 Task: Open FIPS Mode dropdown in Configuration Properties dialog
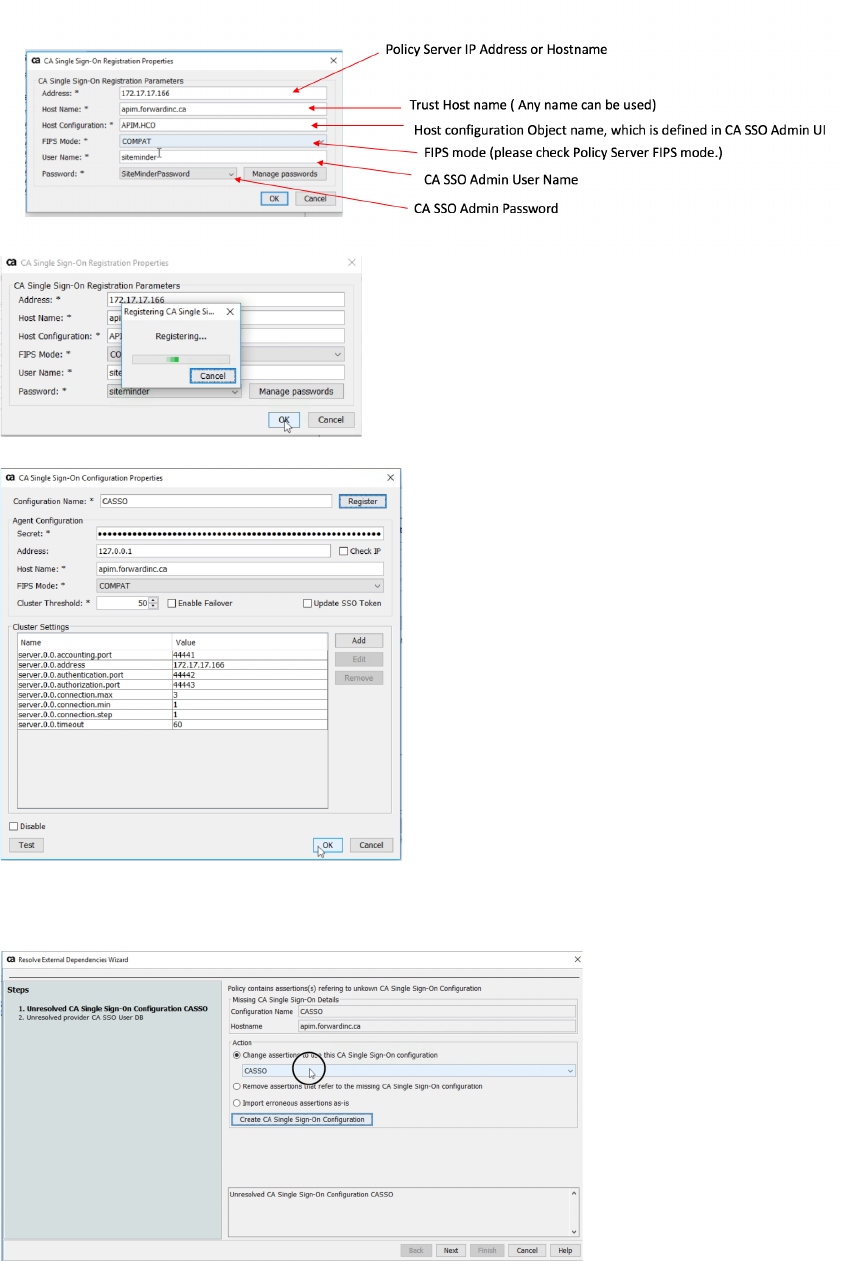click(240, 585)
